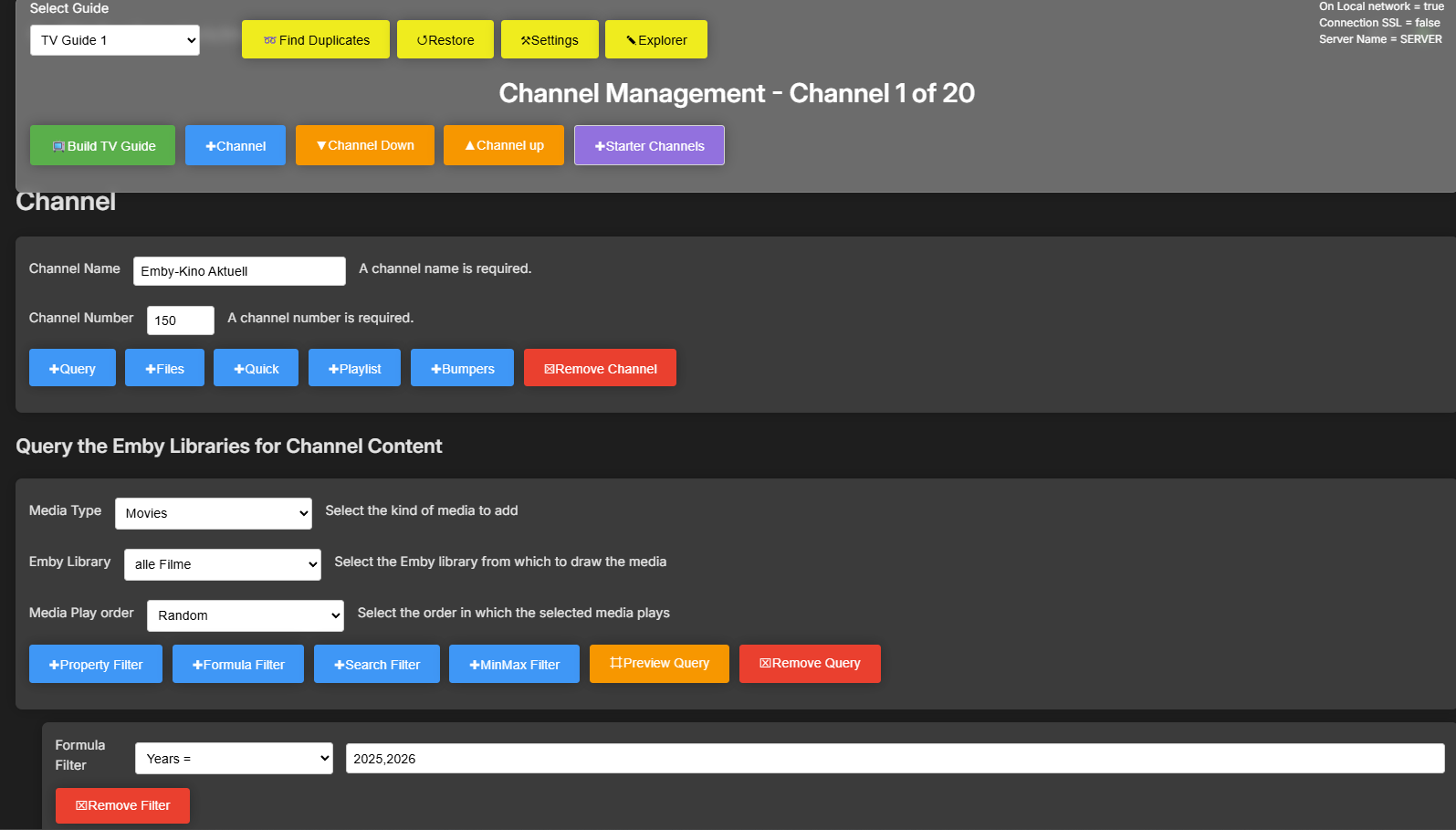This screenshot has width=1456, height=830.
Task: Click the green Build TV Guide button
Action: tap(102, 145)
